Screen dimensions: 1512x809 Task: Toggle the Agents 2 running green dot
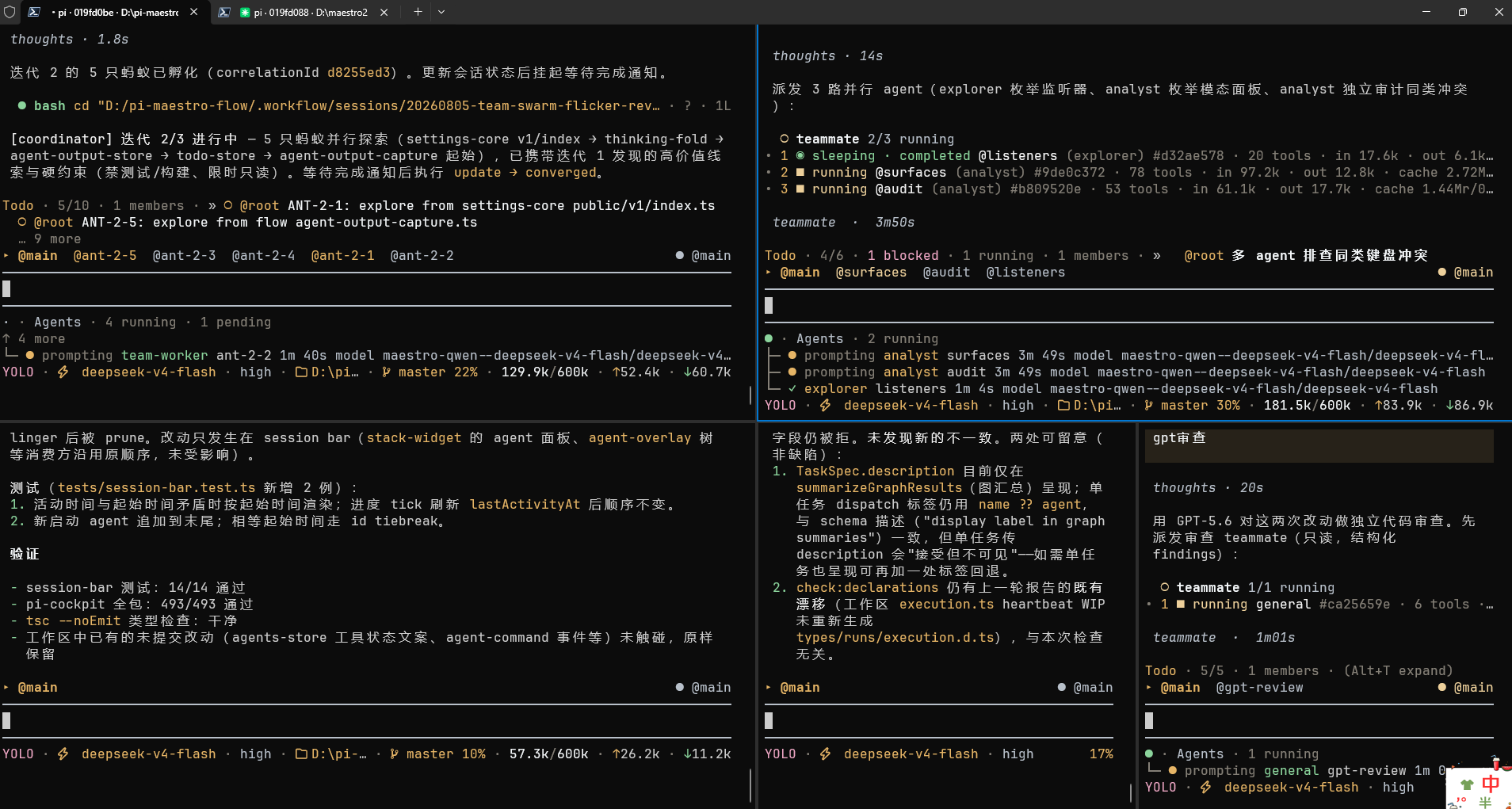pyautogui.click(x=768, y=339)
